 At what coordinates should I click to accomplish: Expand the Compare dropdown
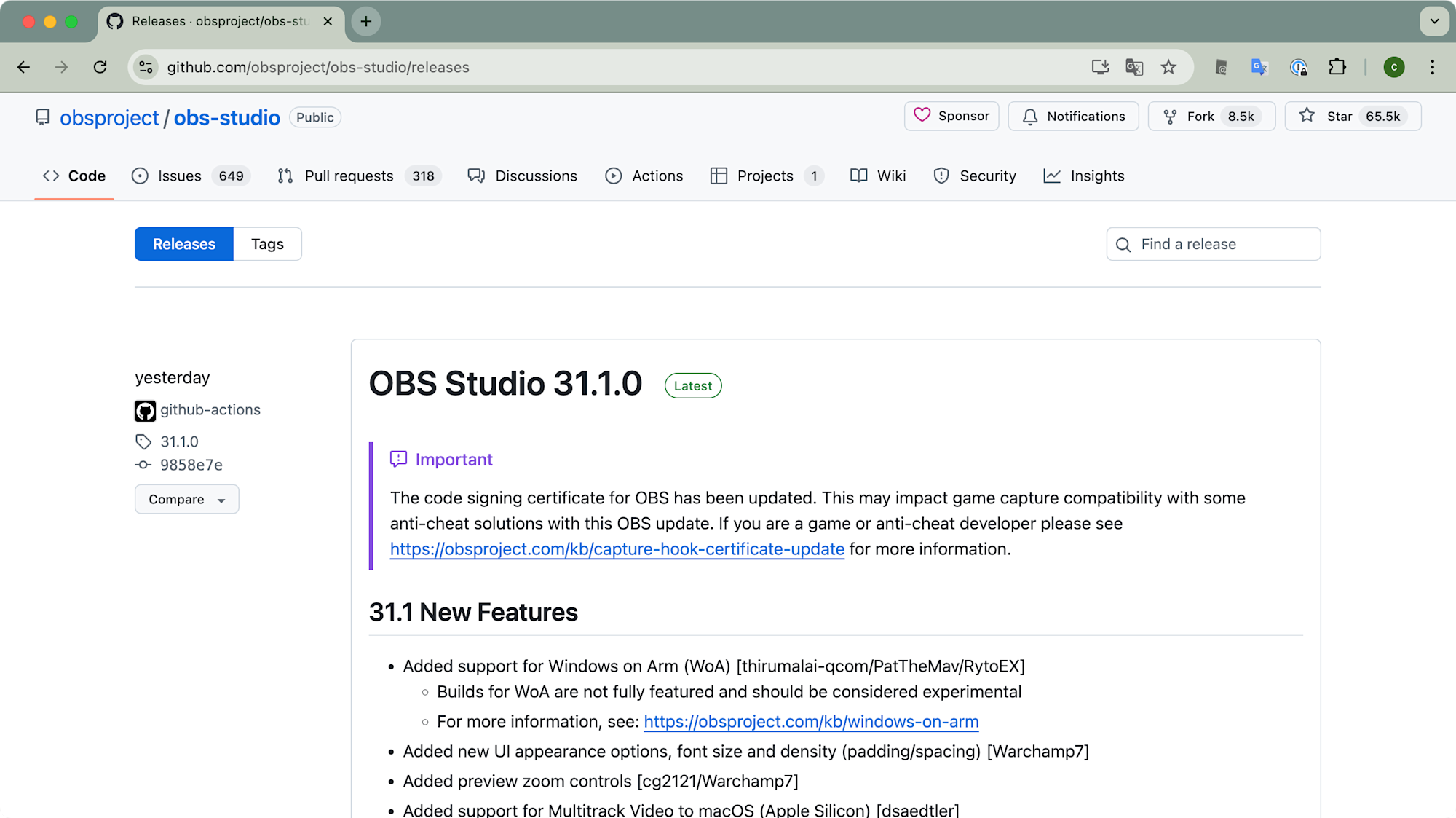click(x=187, y=499)
